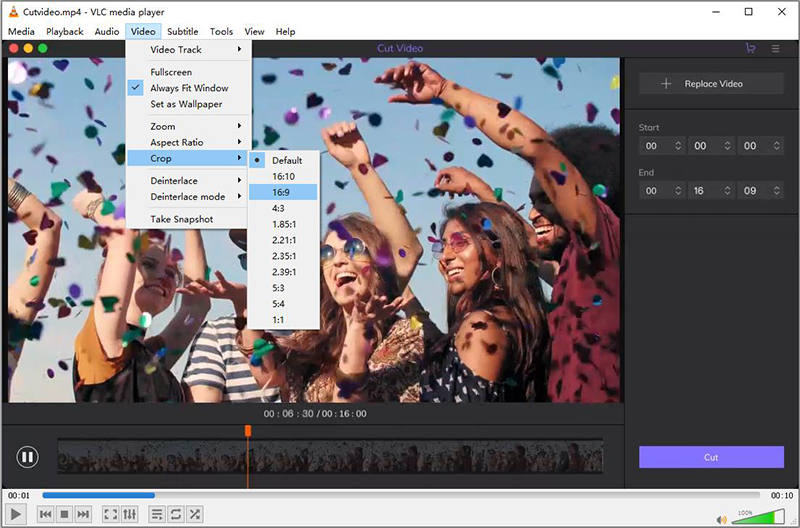Click Replace Video button
Viewport: 800px width, 528px height.
tap(711, 84)
